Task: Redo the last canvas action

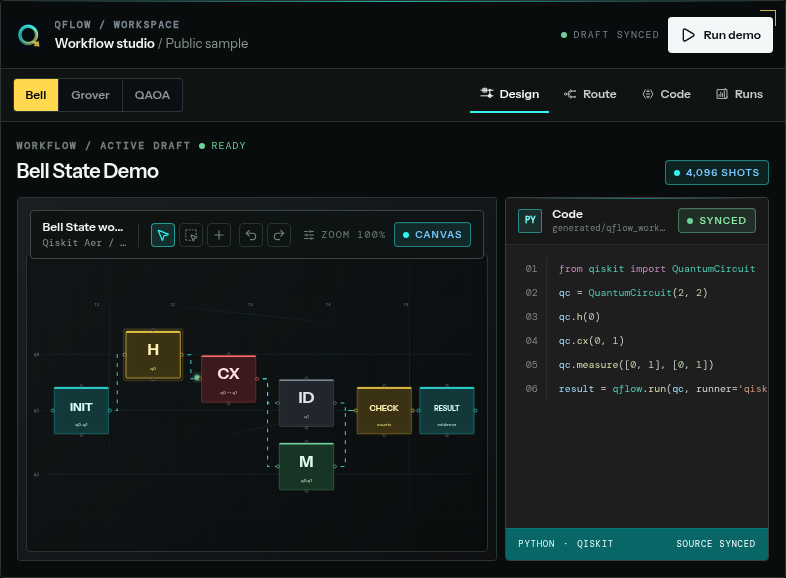Action: point(279,235)
